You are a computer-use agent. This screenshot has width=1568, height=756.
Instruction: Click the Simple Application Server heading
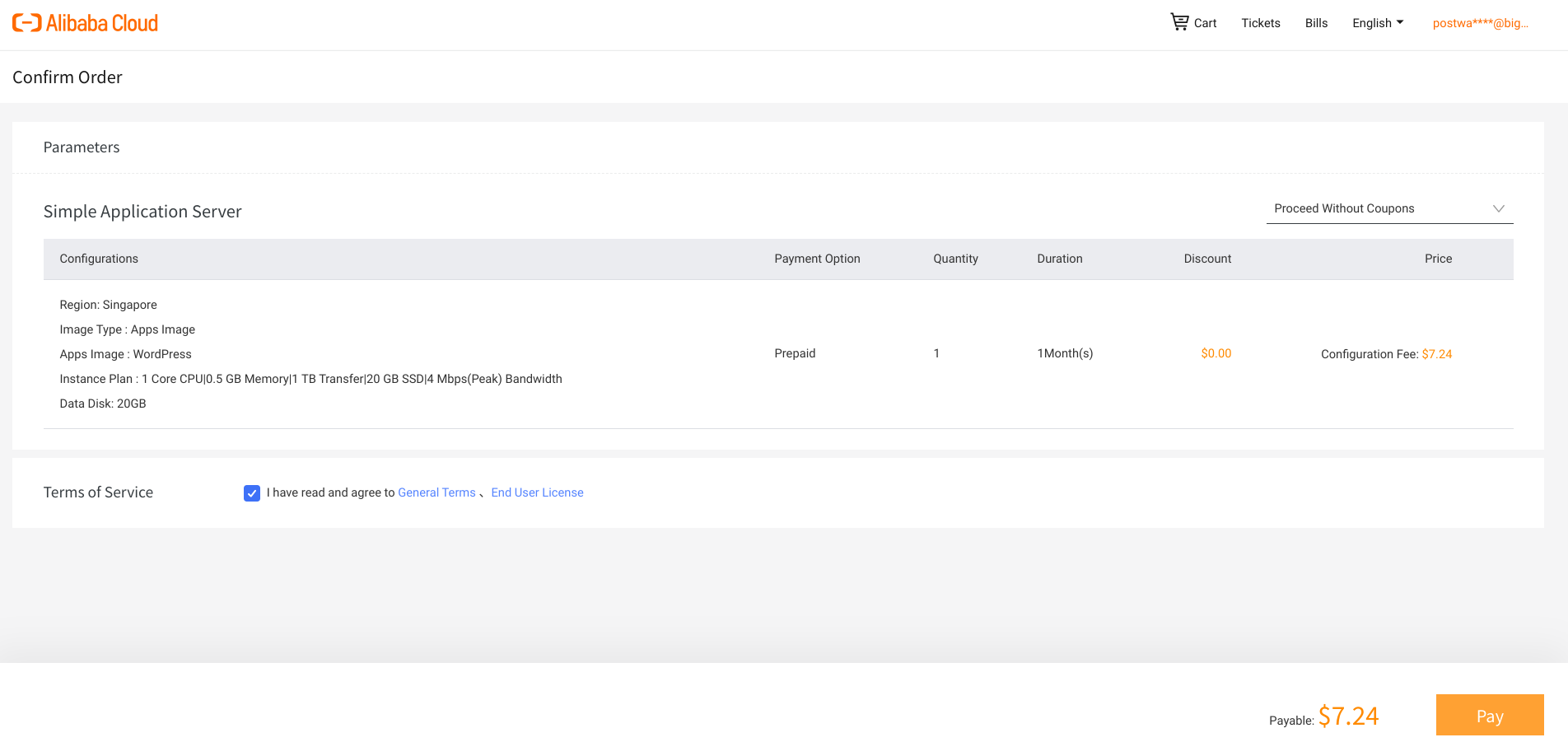[x=142, y=212]
